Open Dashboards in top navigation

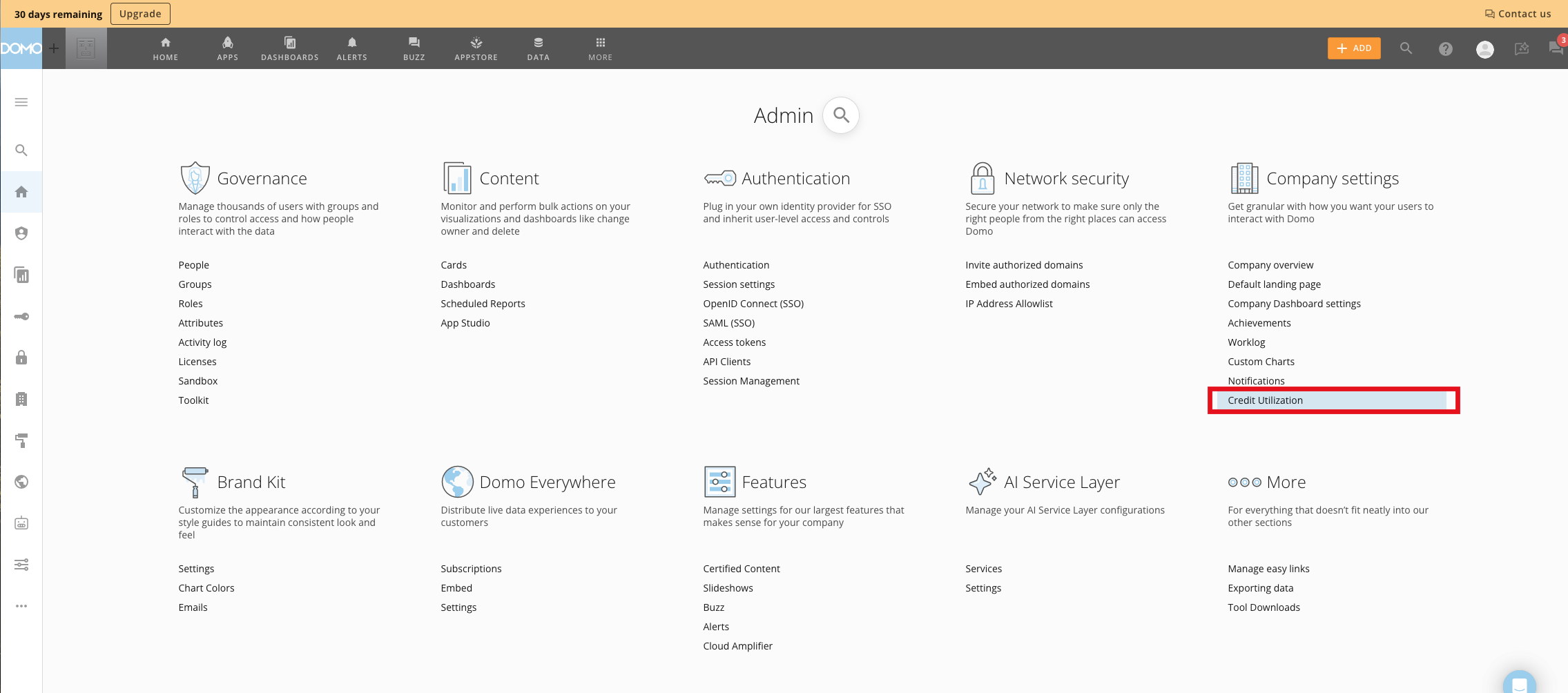click(290, 48)
